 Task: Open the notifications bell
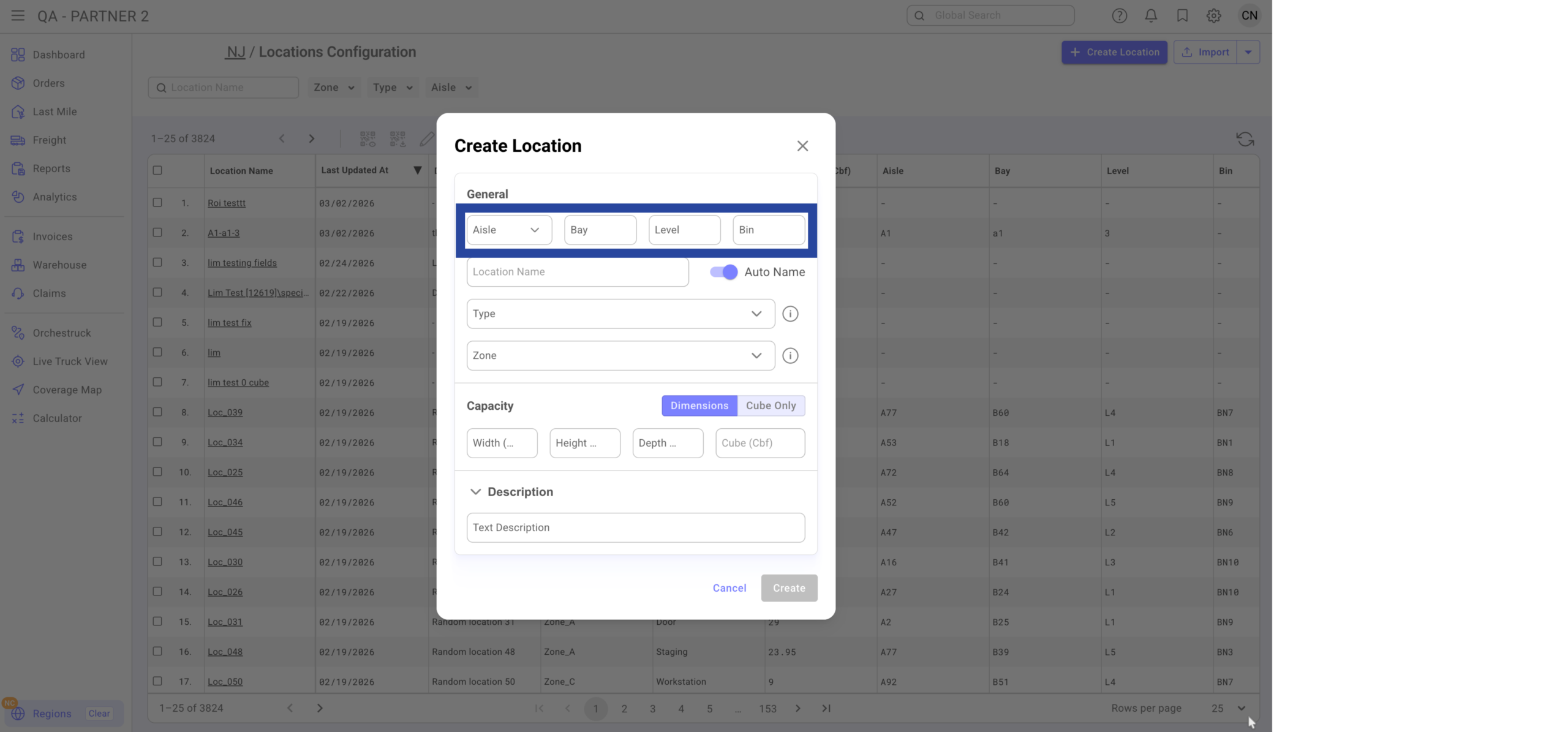point(1151,16)
